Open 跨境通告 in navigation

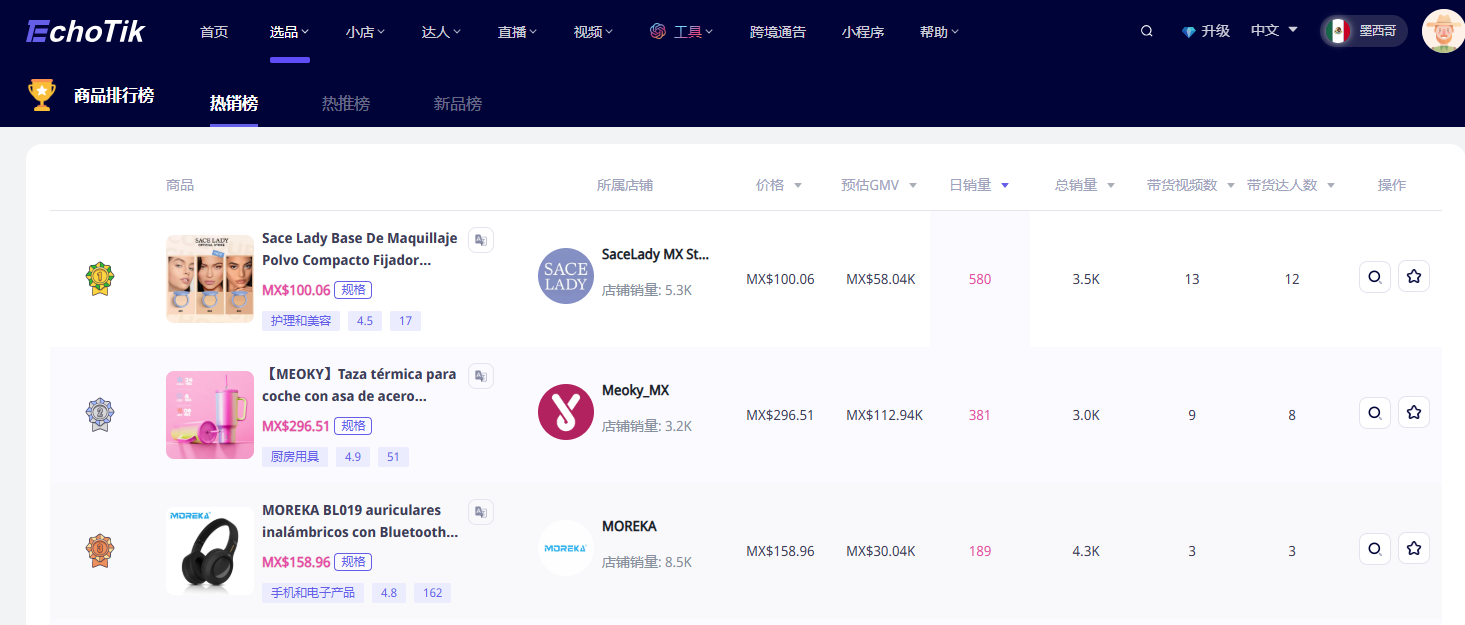[x=778, y=32]
